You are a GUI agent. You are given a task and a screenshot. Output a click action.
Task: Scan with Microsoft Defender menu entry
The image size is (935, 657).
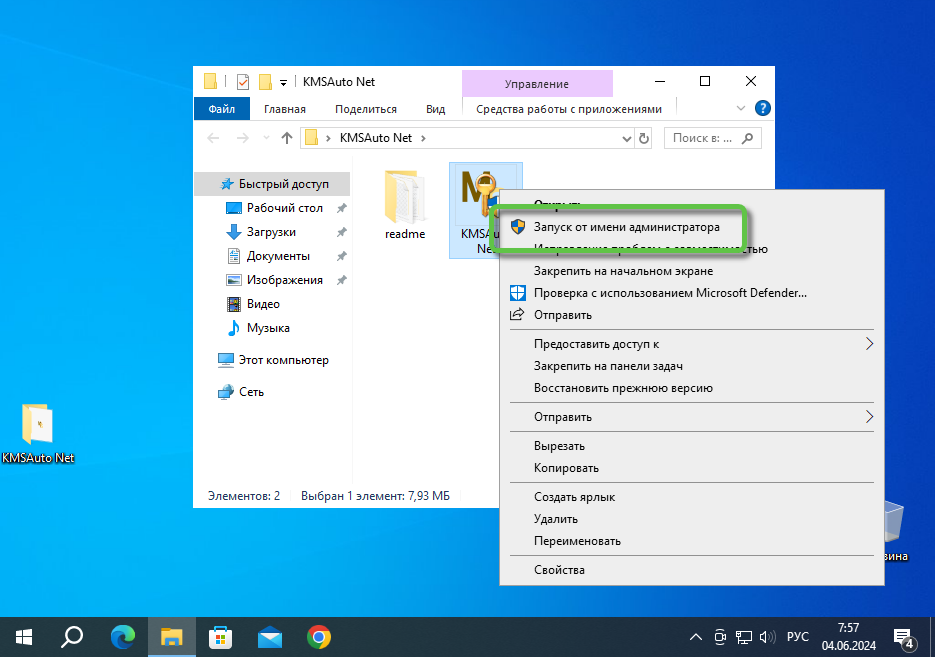pyautogui.click(x=670, y=293)
